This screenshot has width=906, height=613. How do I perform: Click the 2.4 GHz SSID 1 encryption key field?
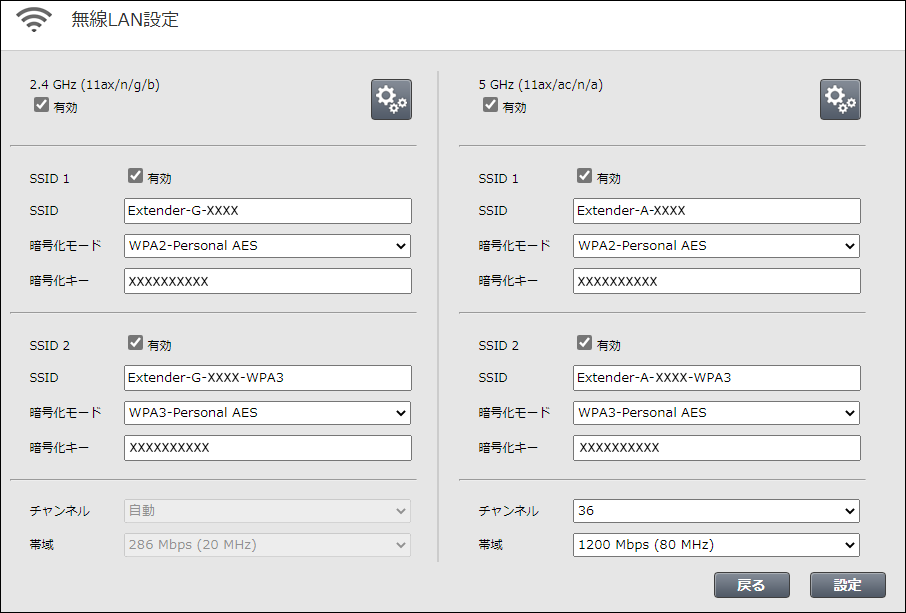[x=267, y=281]
